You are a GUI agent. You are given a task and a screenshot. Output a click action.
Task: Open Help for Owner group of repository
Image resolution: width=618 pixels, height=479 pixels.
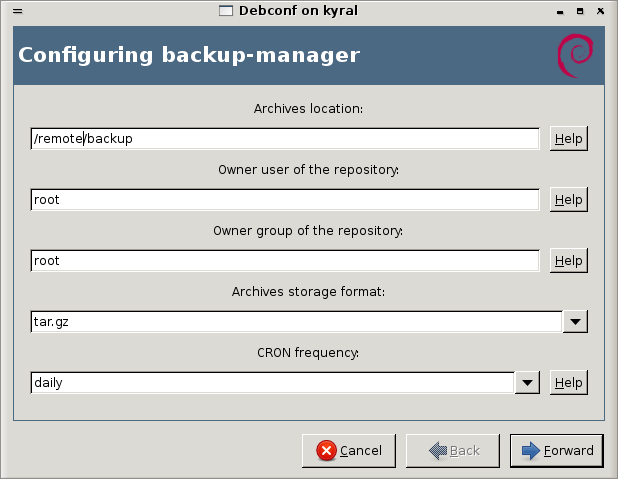569,261
